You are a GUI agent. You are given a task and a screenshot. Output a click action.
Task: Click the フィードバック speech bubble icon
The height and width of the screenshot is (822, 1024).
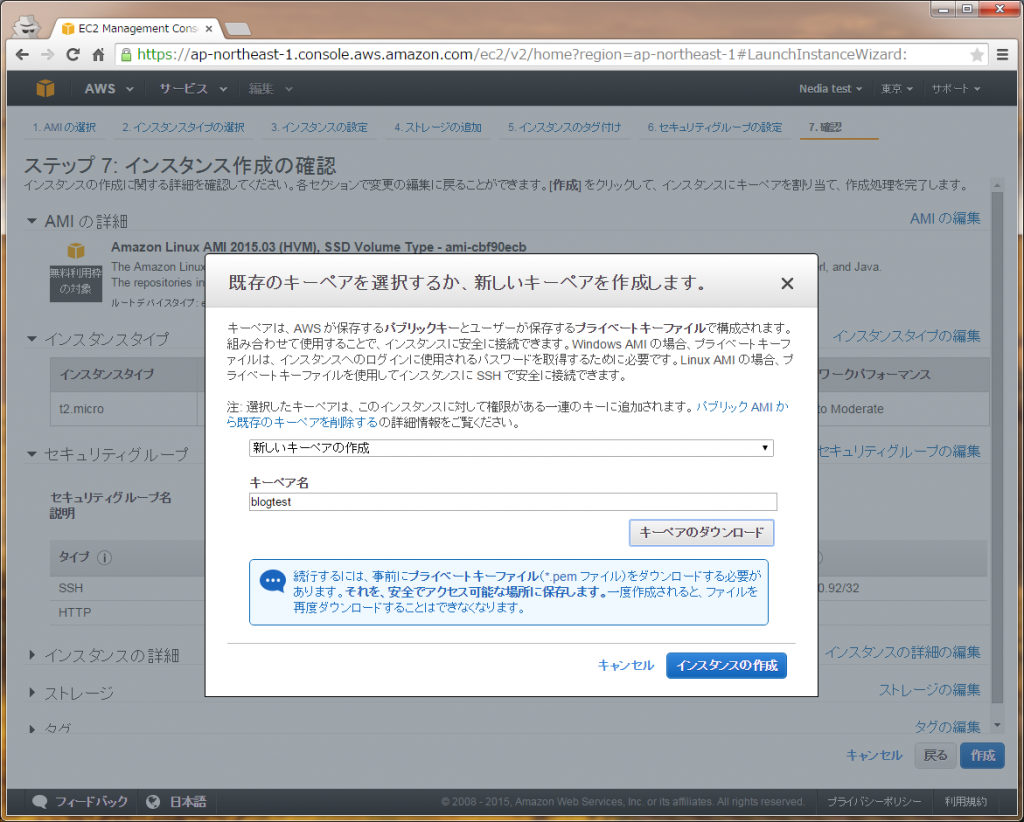[x=40, y=802]
